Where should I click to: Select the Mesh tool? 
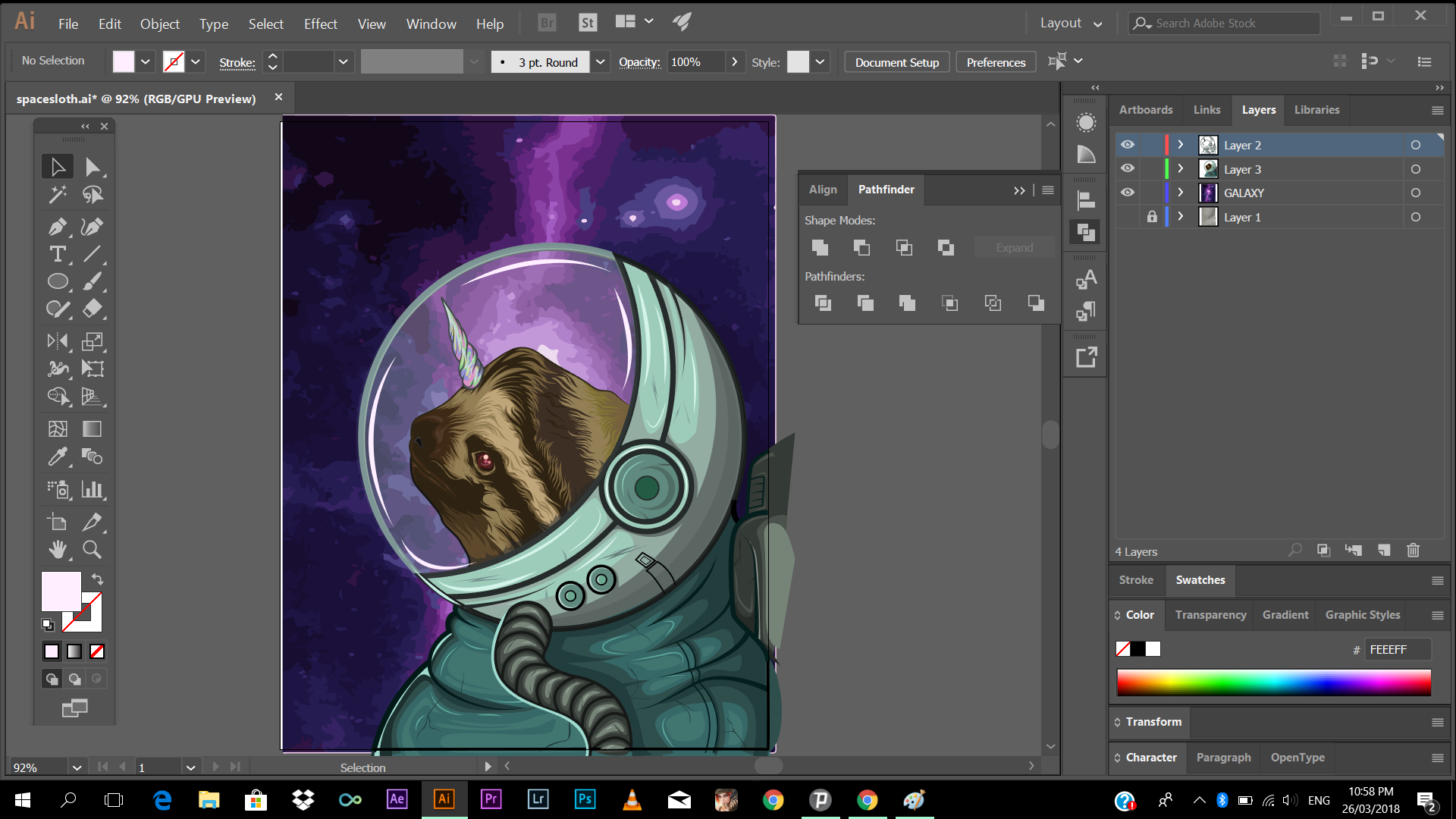click(58, 428)
